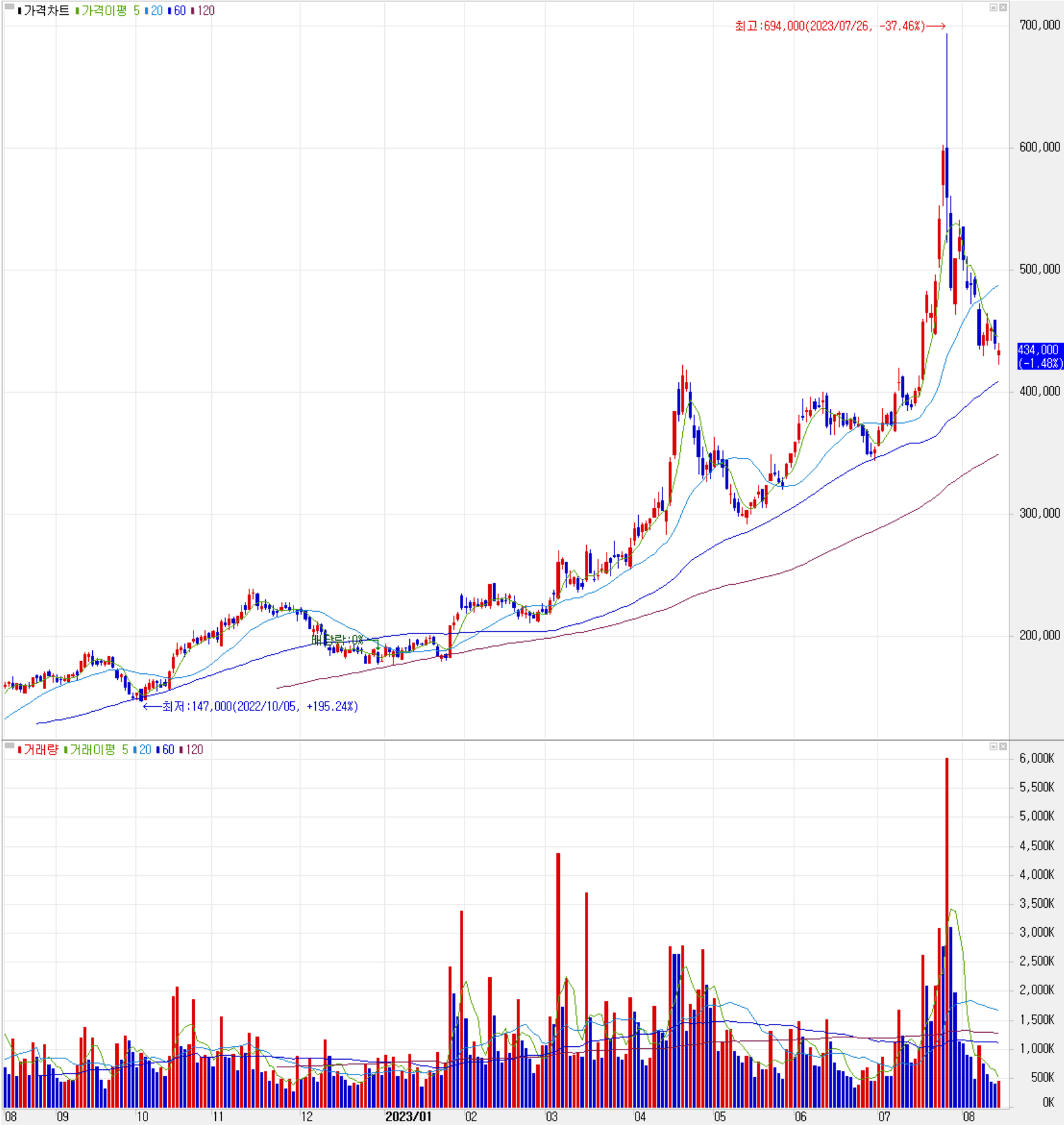The height and width of the screenshot is (1125, 1064).
Task: Click the gray handle beside 거래량 label
Action: point(9,745)
